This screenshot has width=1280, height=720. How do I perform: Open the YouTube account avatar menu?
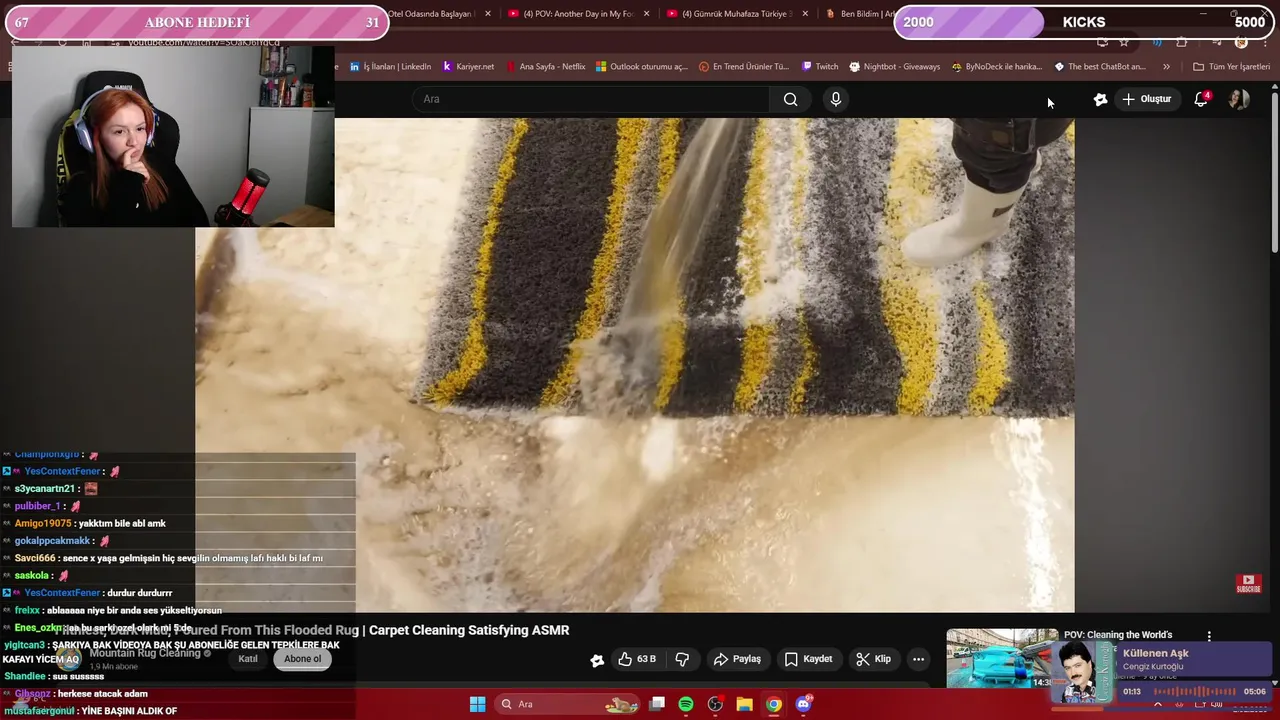1239,99
